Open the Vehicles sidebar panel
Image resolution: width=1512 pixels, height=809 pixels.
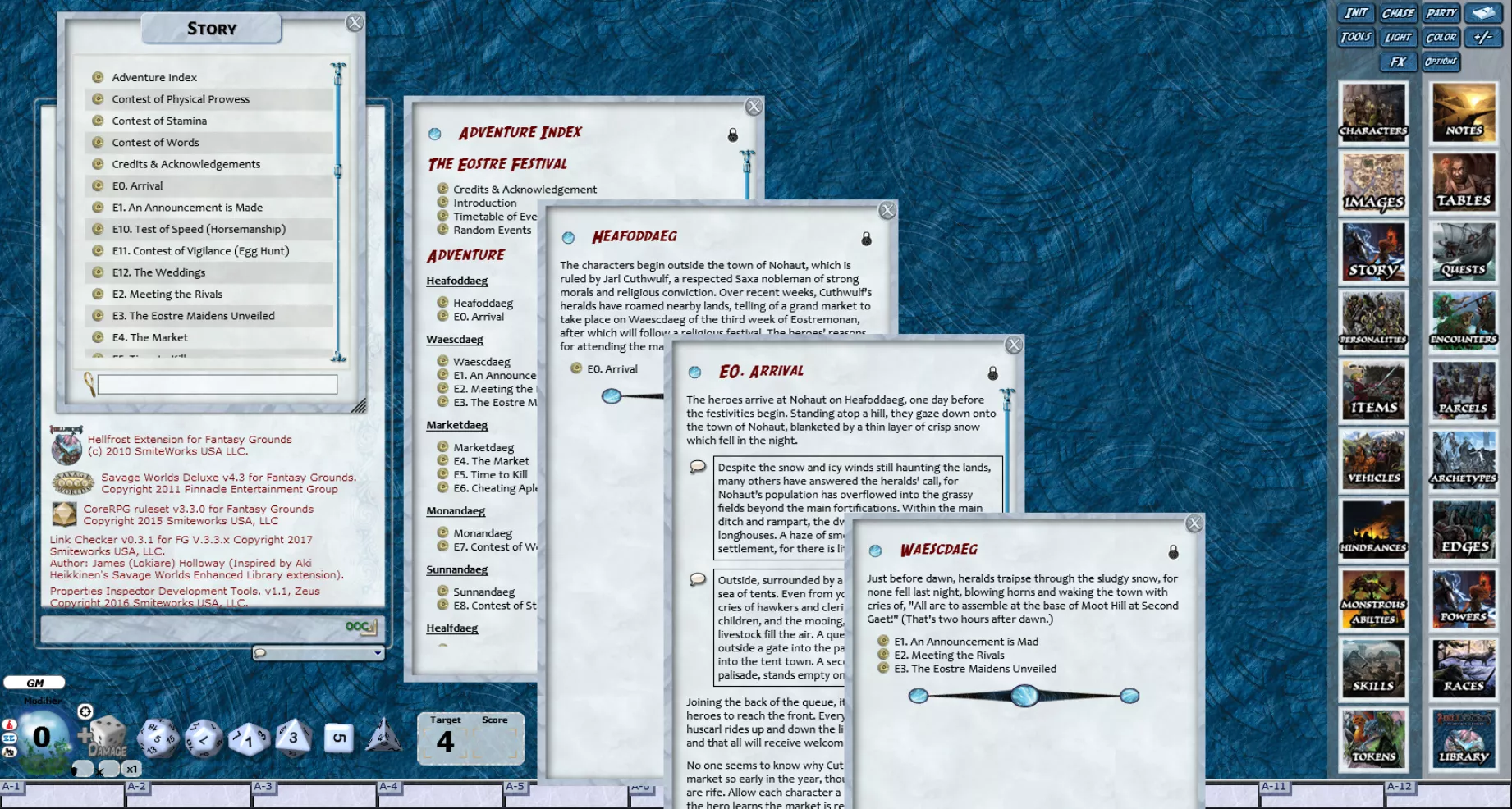(x=1373, y=461)
